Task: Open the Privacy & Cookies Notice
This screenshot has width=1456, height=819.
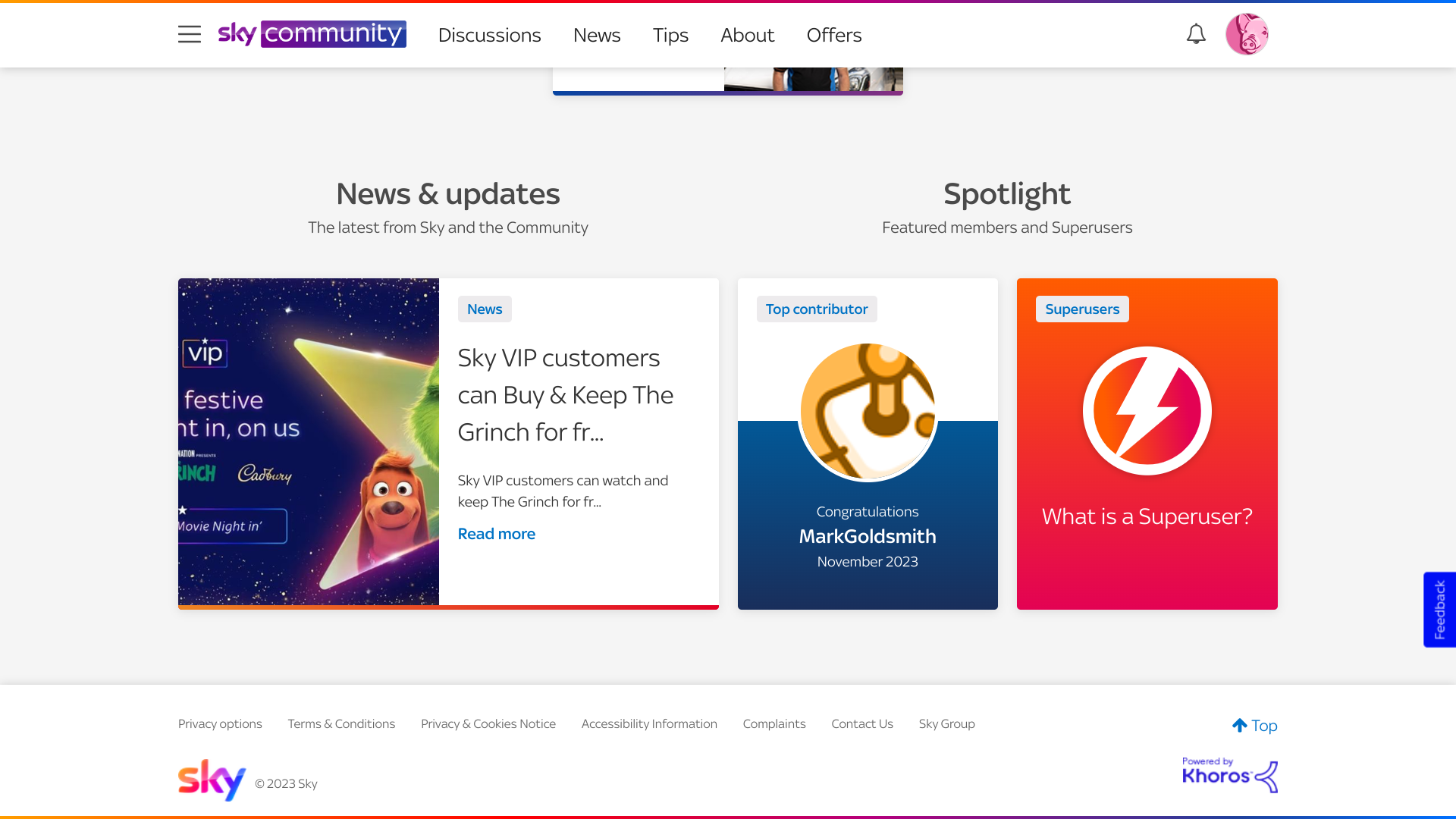Action: click(x=488, y=723)
